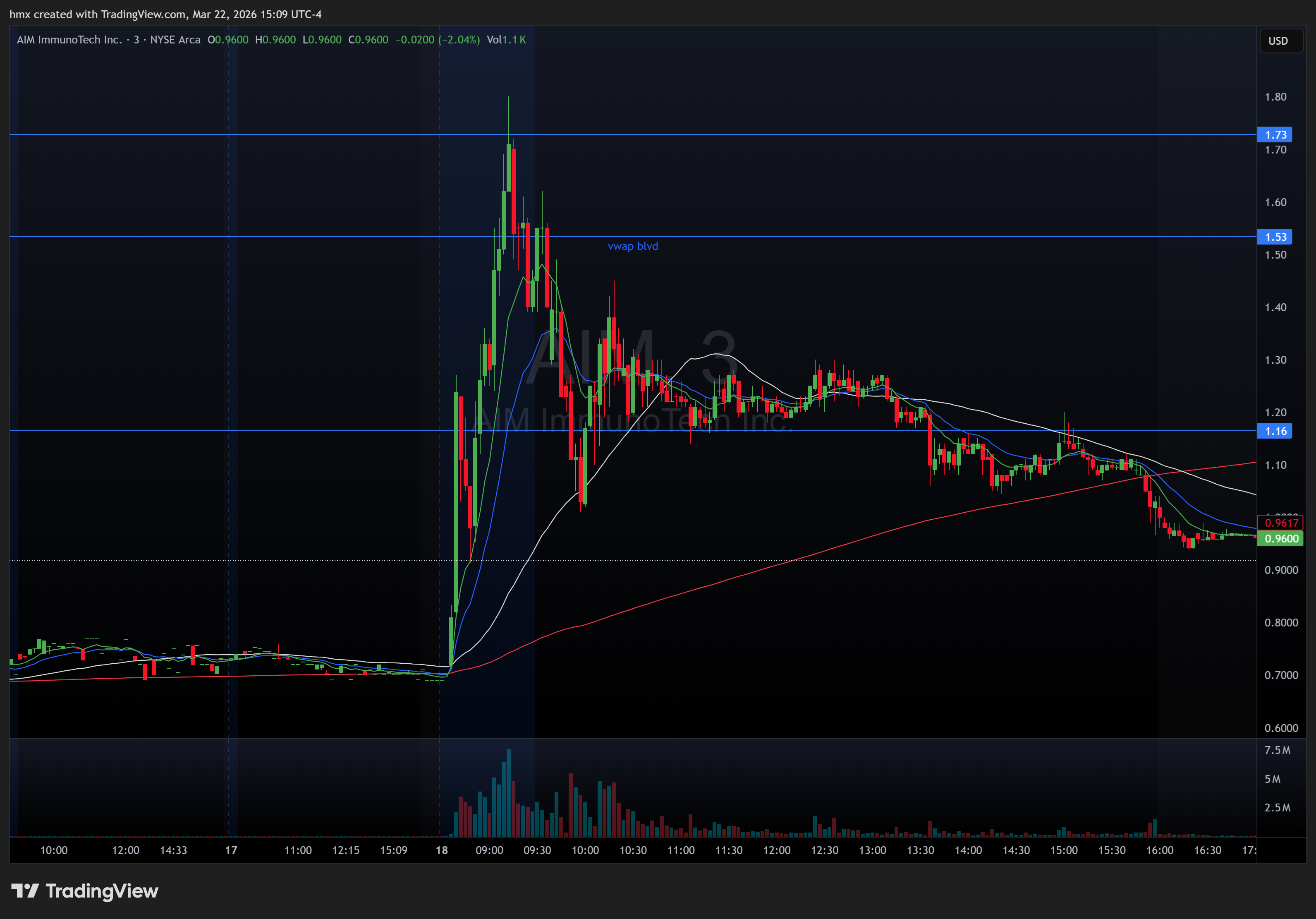Click the green 0.9600 last price tag
This screenshot has height=919, width=1316.
point(1280,538)
